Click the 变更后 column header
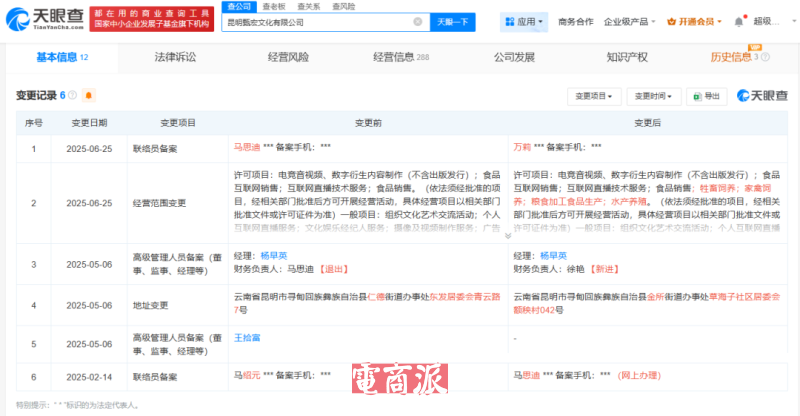 647,123
